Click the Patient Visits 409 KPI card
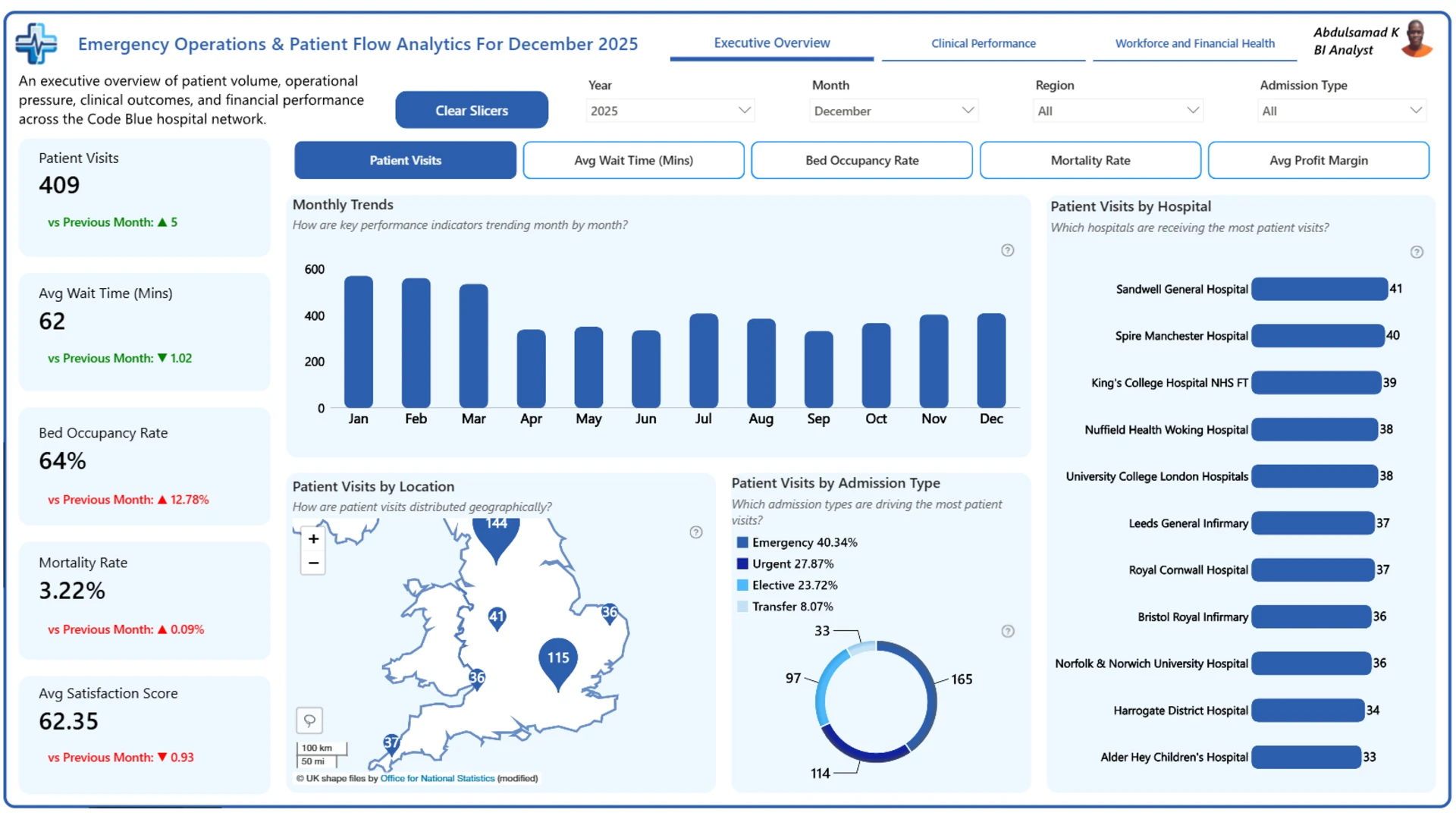Image resolution: width=1456 pixels, height=819 pixels. 144,197
